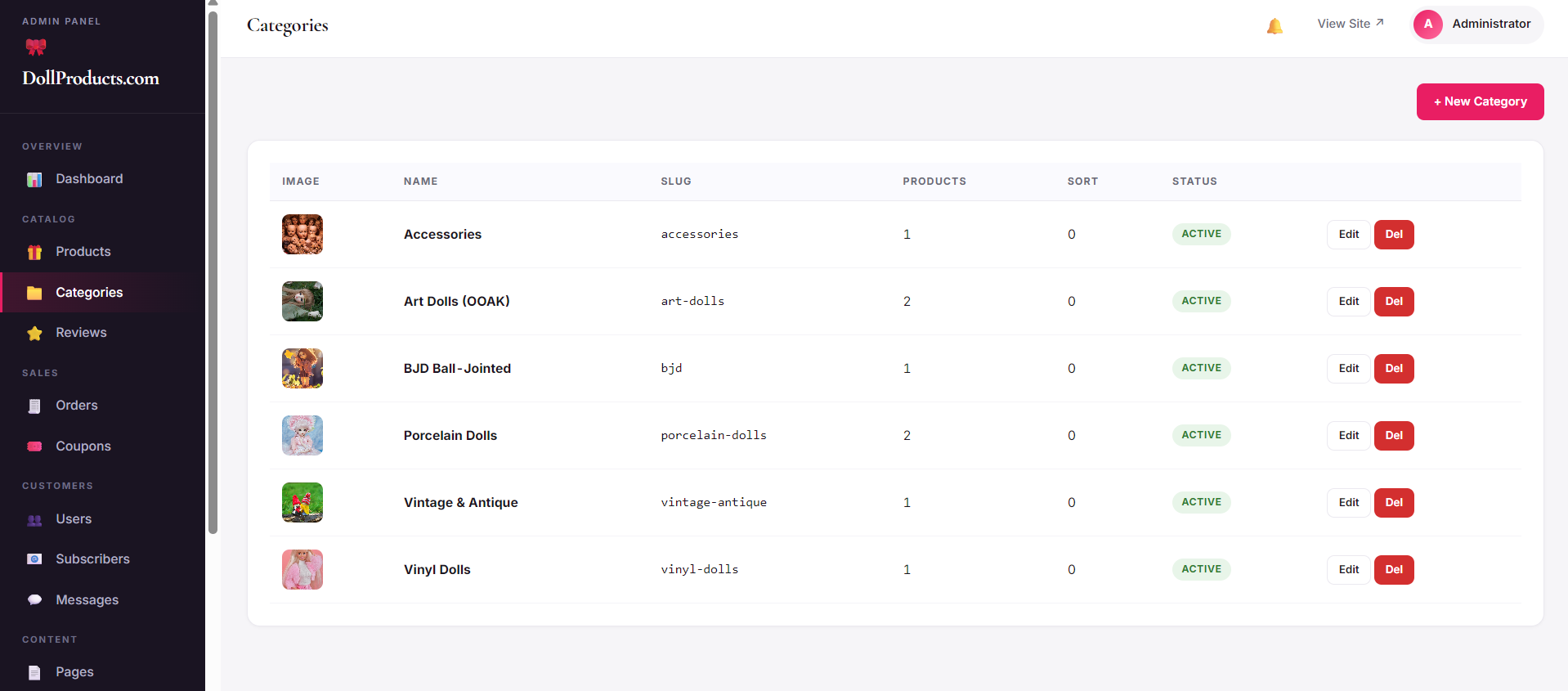The image size is (1568, 691).
Task: Delete the Accessories category
Action: [1394, 235]
